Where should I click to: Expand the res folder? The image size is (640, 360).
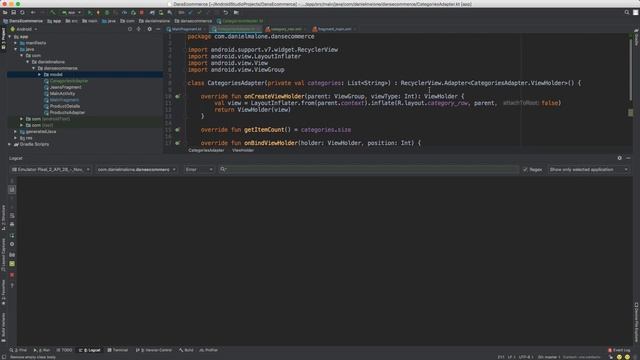[16, 138]
